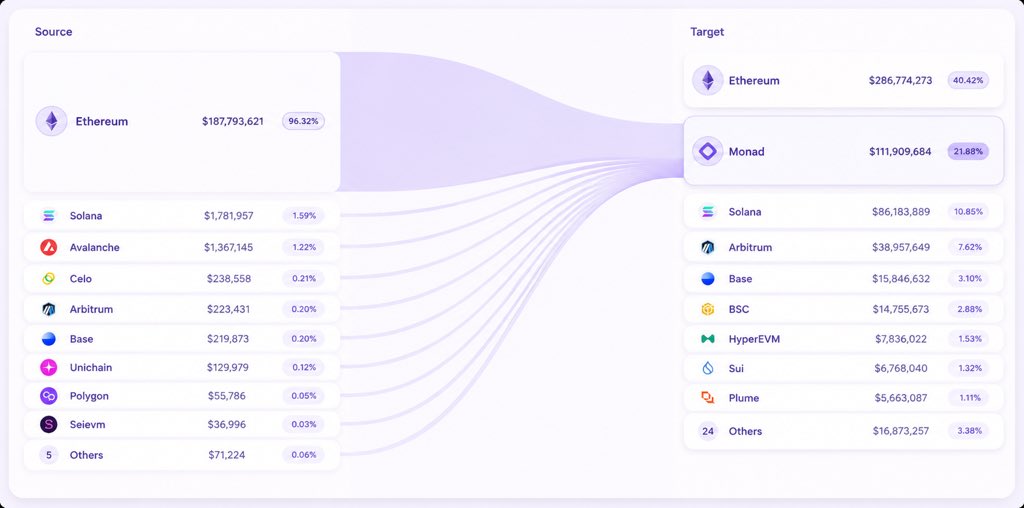Screen dimensions: 1024x508
Task: Click the $7,836,022 HyperEVM value
Action: pos(901,339)
